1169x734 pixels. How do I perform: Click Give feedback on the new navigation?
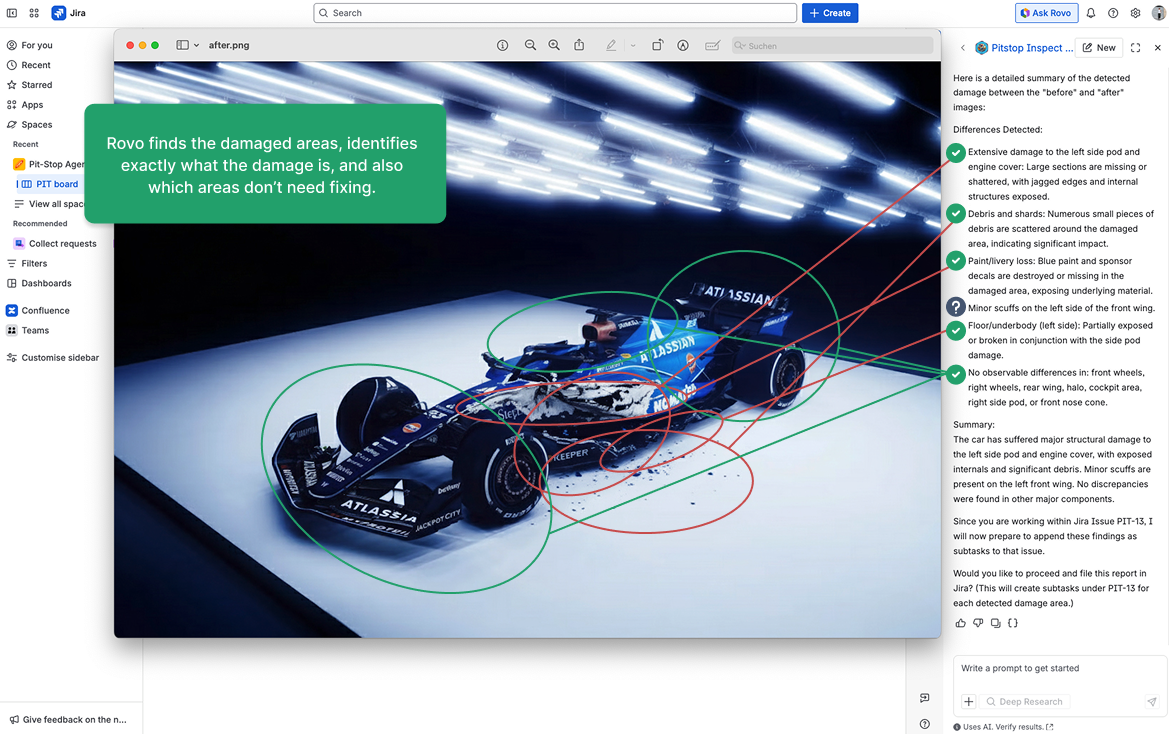click(69, 719)
